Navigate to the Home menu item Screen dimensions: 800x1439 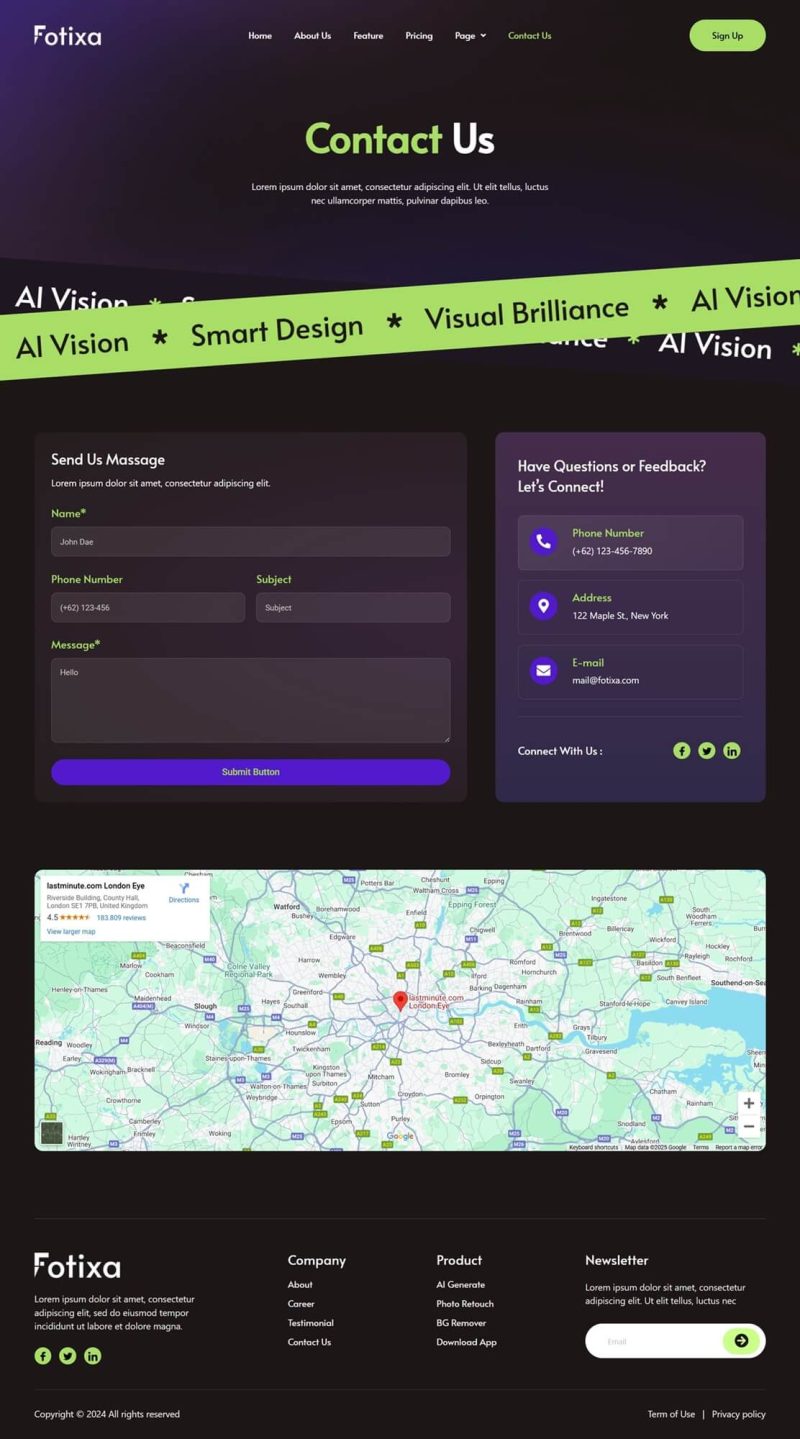point(259,35)
